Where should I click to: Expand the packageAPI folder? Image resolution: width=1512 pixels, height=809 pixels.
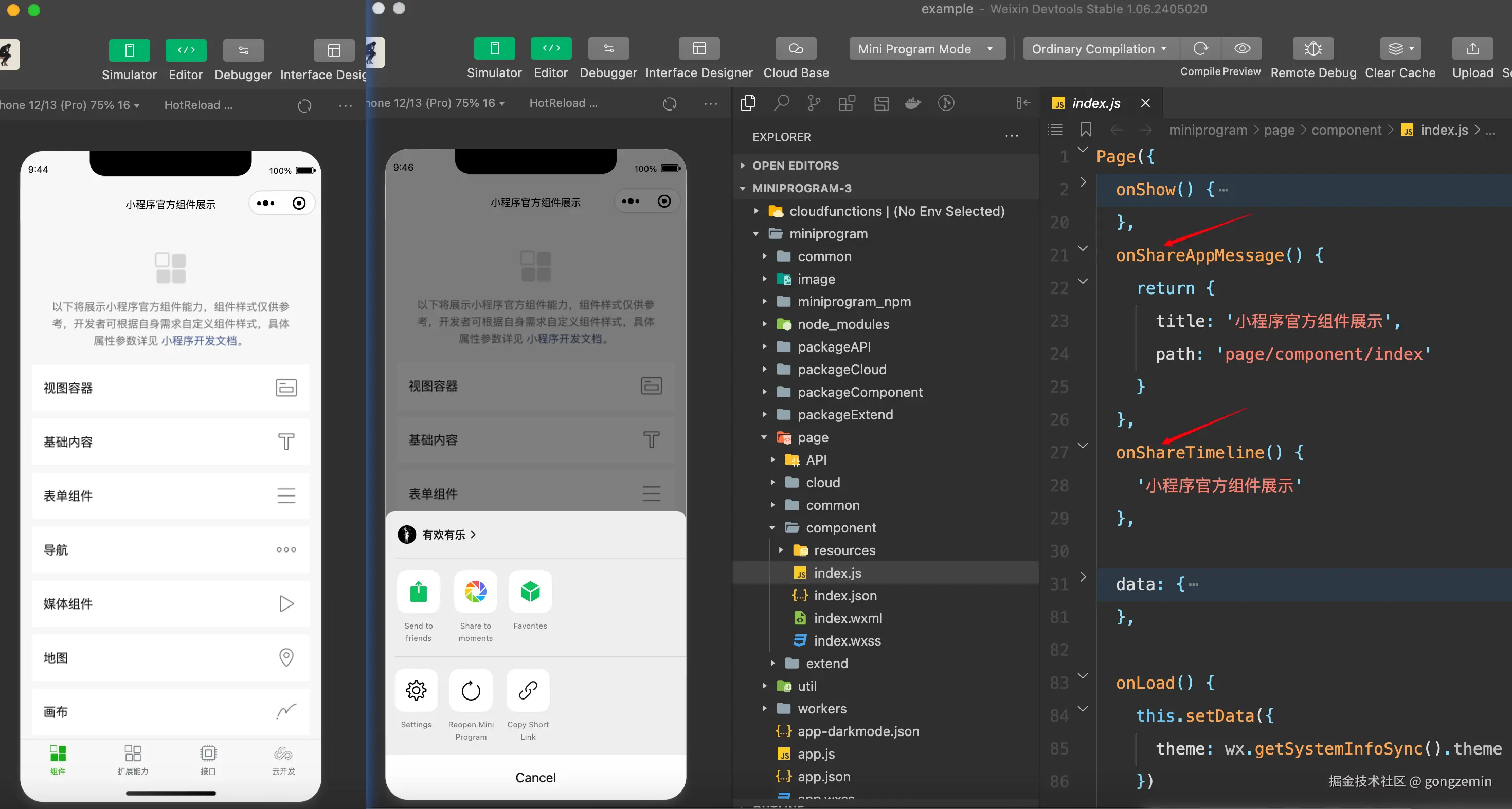point(834,347)
